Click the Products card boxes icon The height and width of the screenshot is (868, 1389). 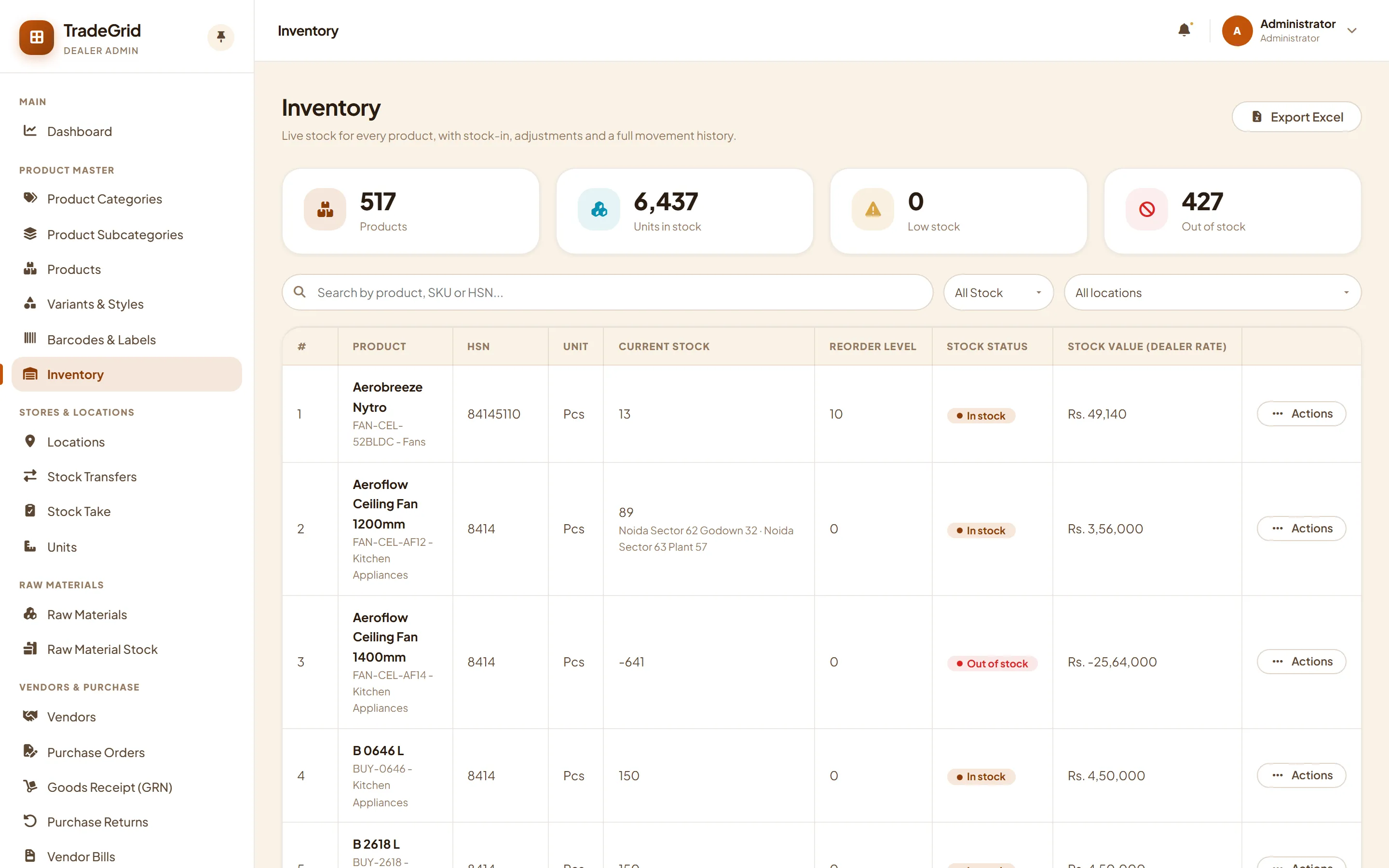coord(325,210)
